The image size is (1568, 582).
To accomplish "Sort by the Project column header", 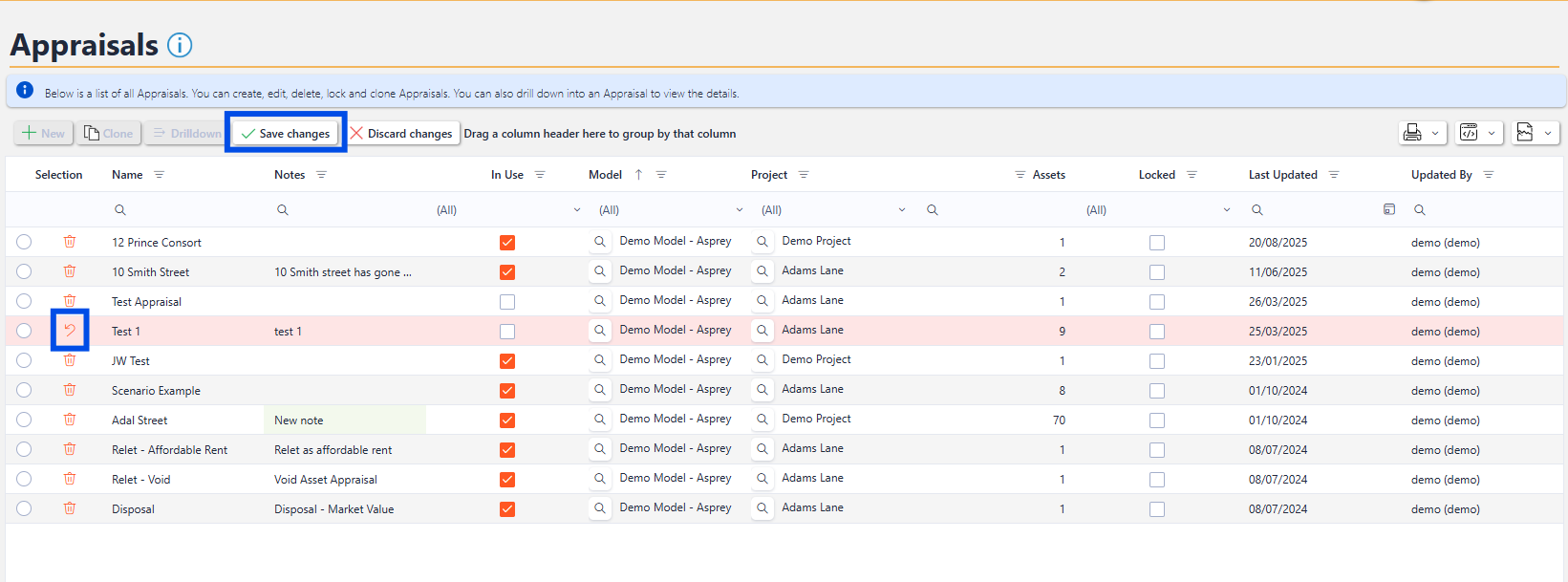I will pyautogui.click(x=769, y=175).
